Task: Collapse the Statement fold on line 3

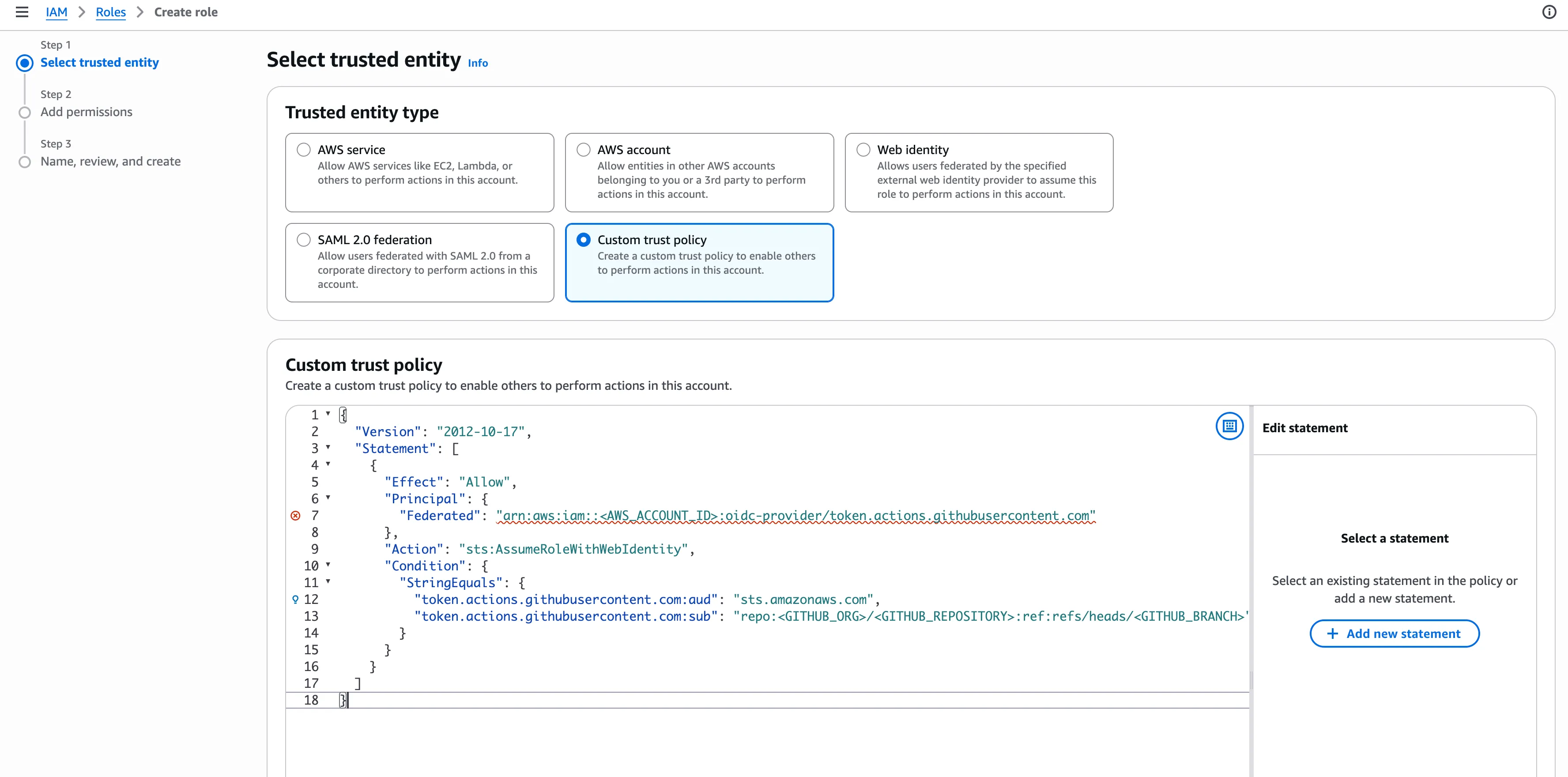Action: click(328, 448)
